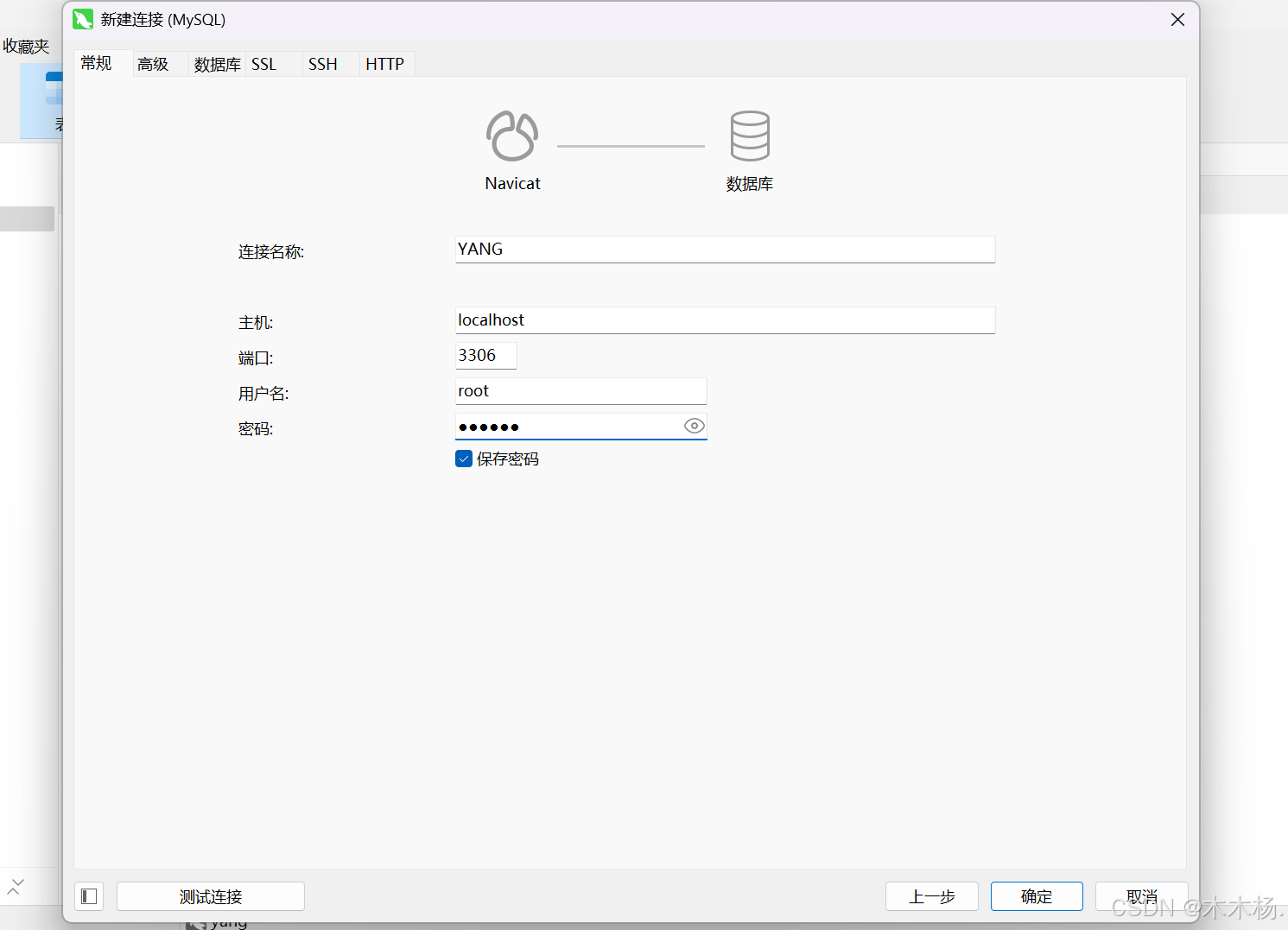The width and height of the screenshot is (1288, 930).
Task: Open the 数据库 tab
Action: 217,64
